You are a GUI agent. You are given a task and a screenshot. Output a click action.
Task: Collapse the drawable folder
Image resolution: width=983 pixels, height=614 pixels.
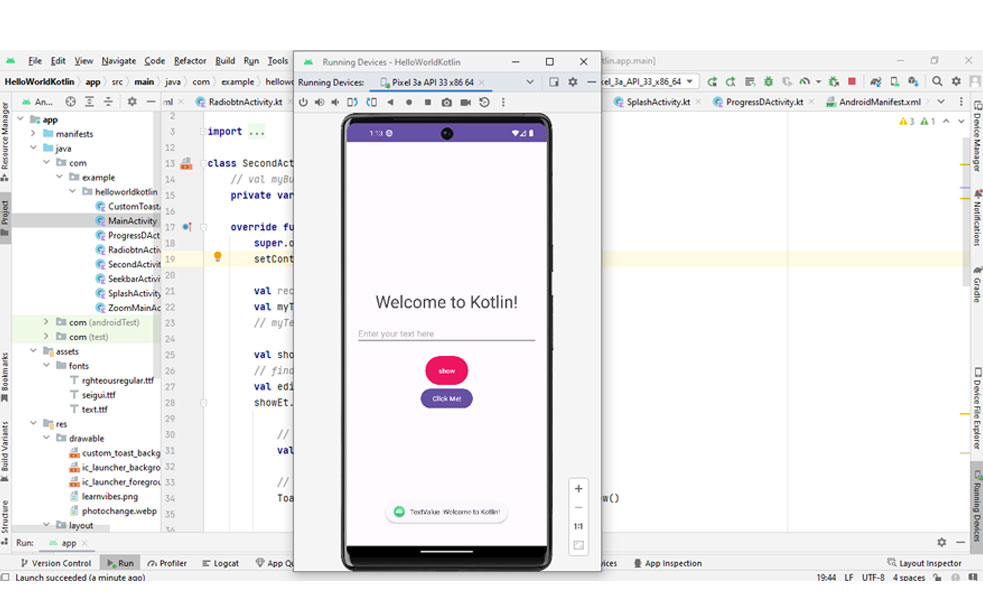(46, 438)
